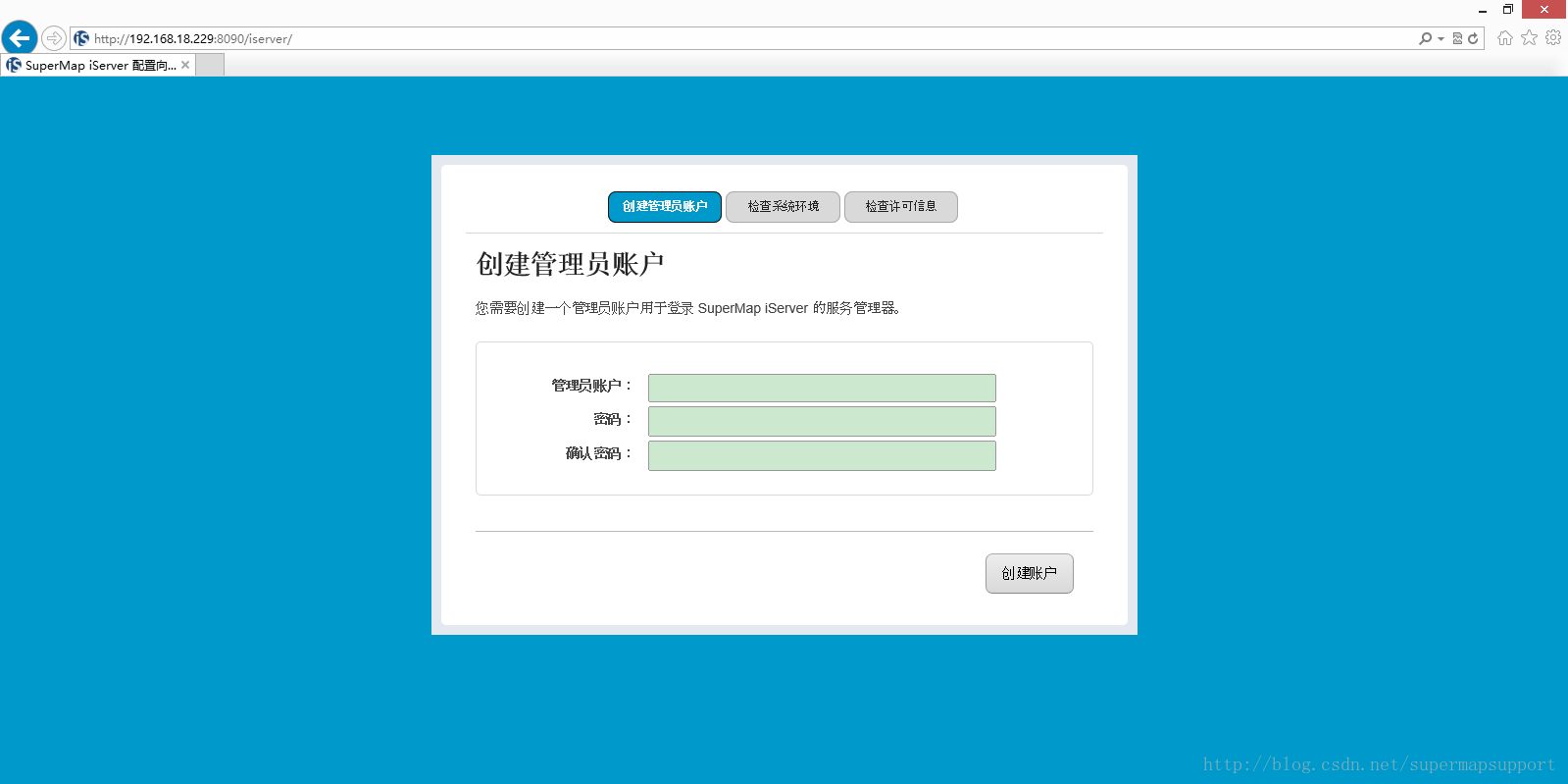The height and width of the screenshot is (784, 1568).
Task: Click the browser forward arrow button
Action: pos(54,38)
